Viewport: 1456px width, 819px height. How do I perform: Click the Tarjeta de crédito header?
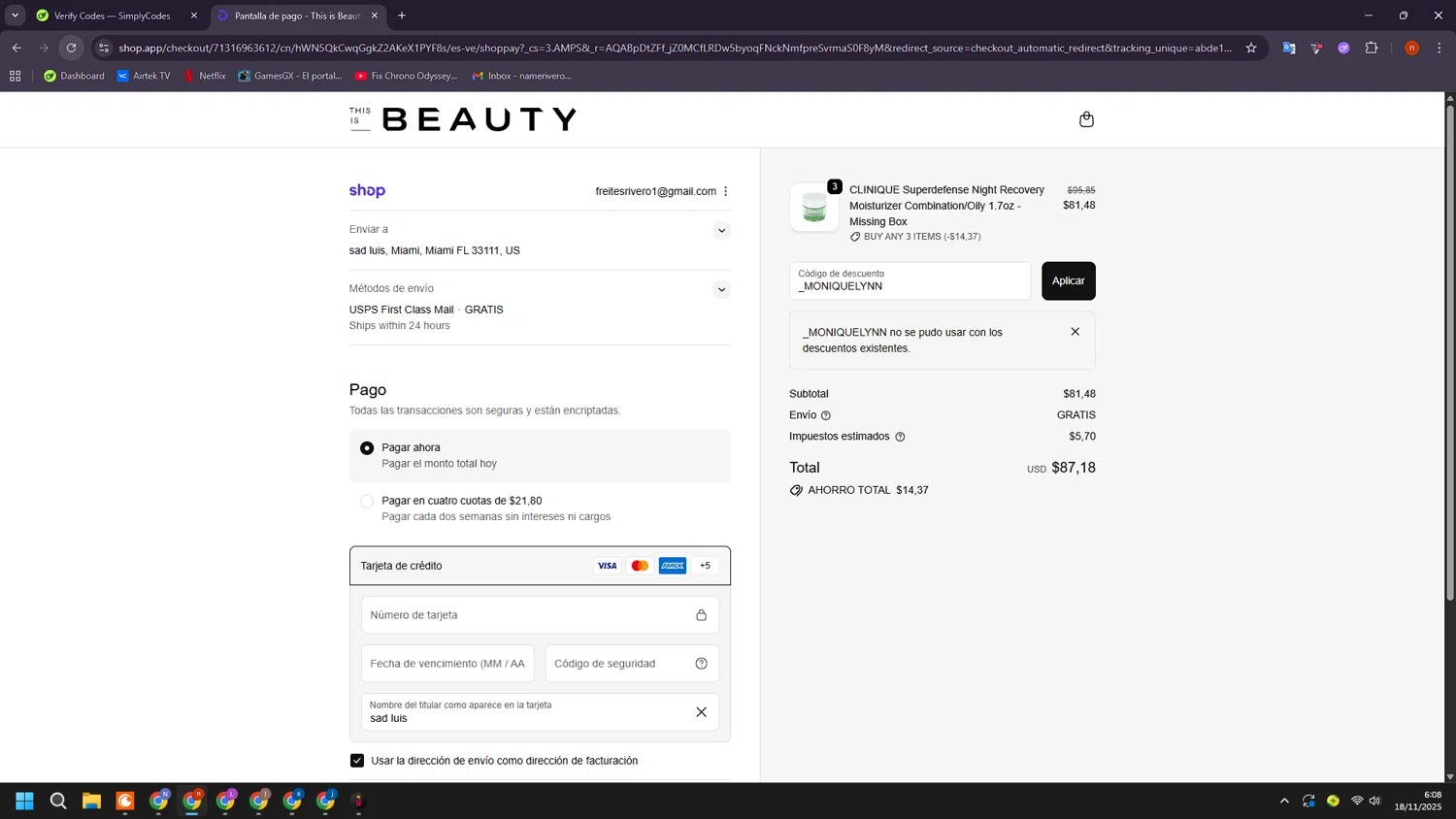[x=540, y=566]
